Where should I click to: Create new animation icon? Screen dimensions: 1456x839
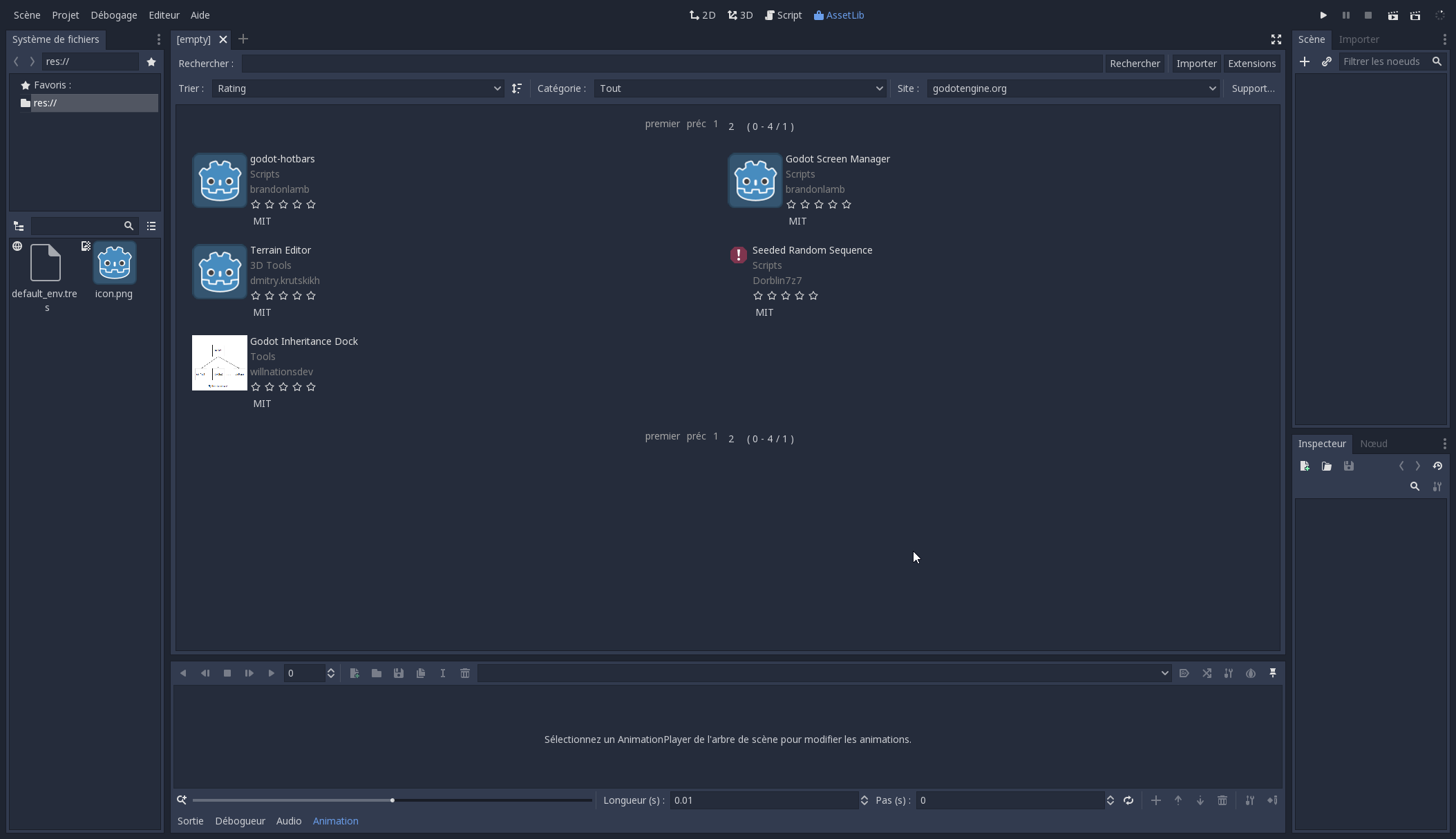click(x=354, y=673)
